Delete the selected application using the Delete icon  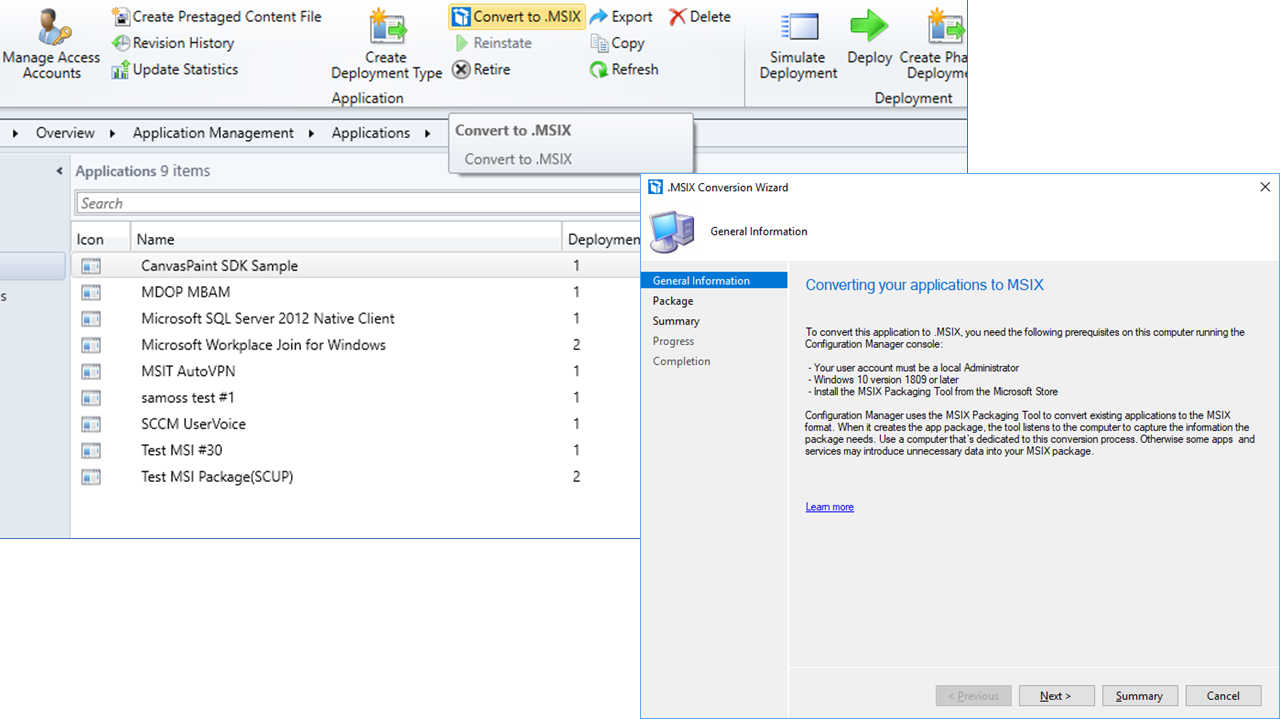(698, 16)
